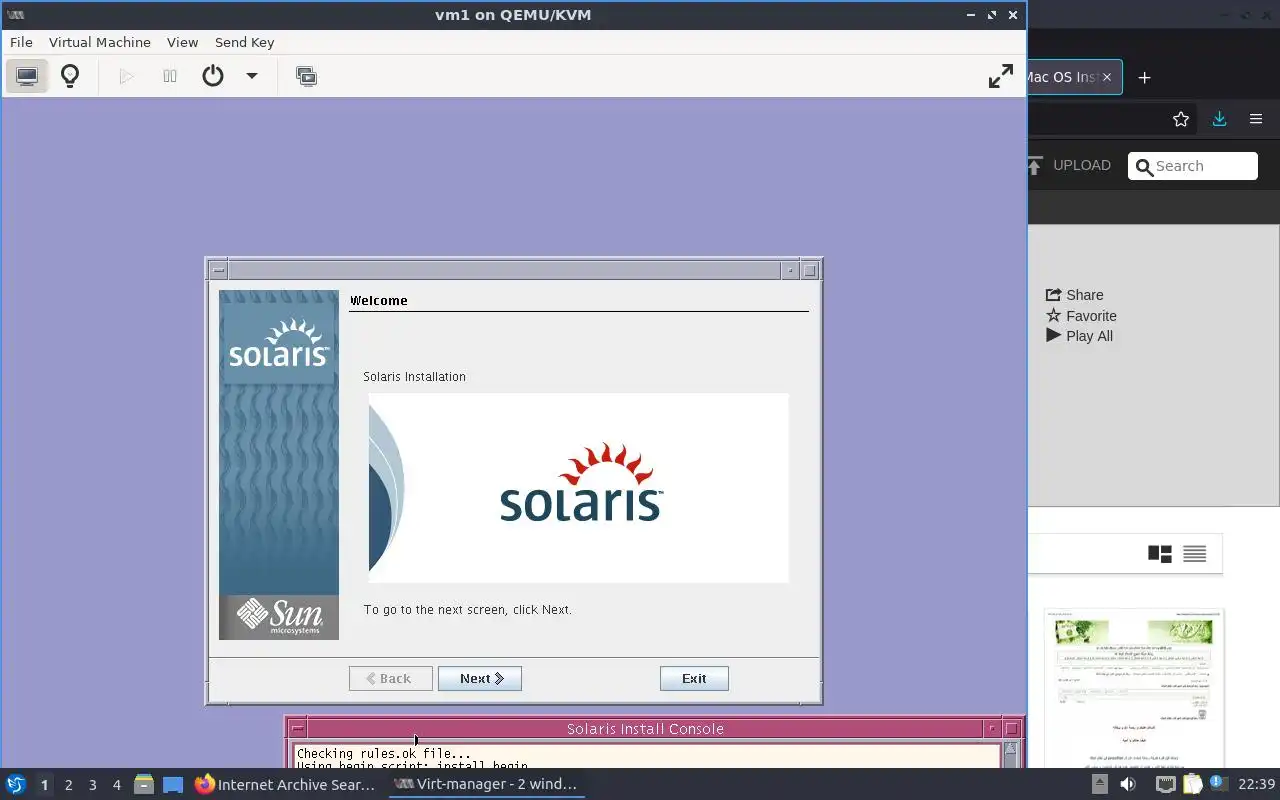Open the update notifier tray icon
The height and width of the screenshot is (800, 1280).
point(1218,785)
